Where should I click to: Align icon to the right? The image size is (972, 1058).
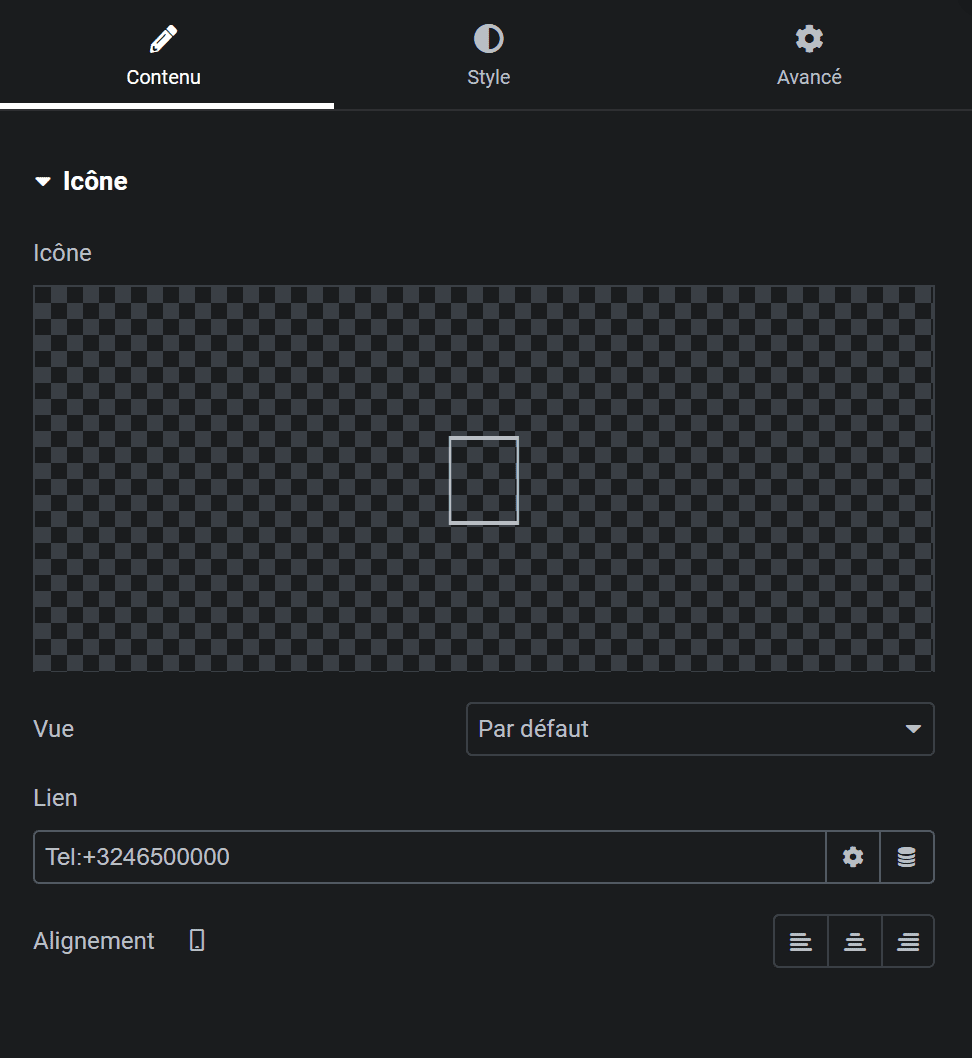908,941
